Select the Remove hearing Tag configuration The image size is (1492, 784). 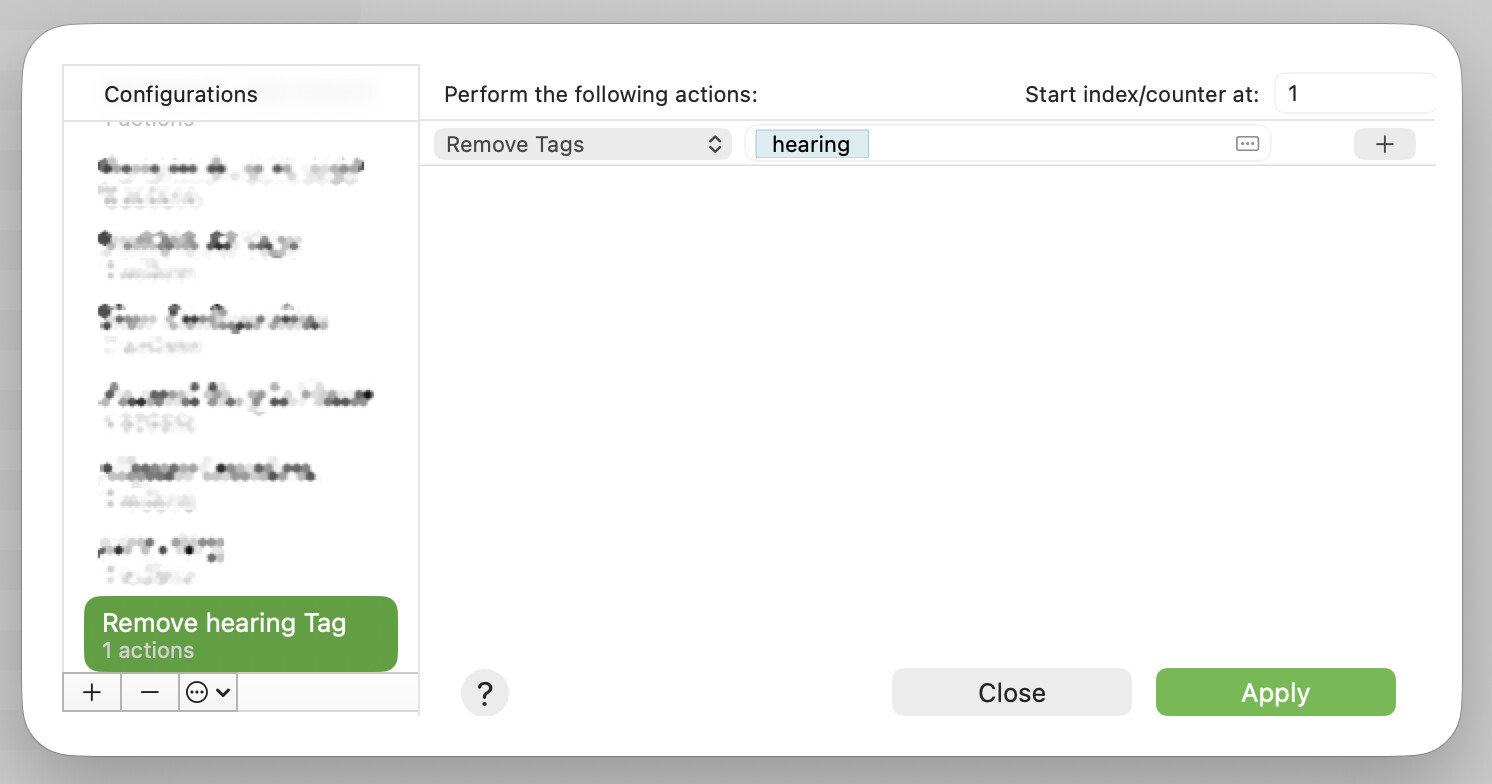(241, 634)
